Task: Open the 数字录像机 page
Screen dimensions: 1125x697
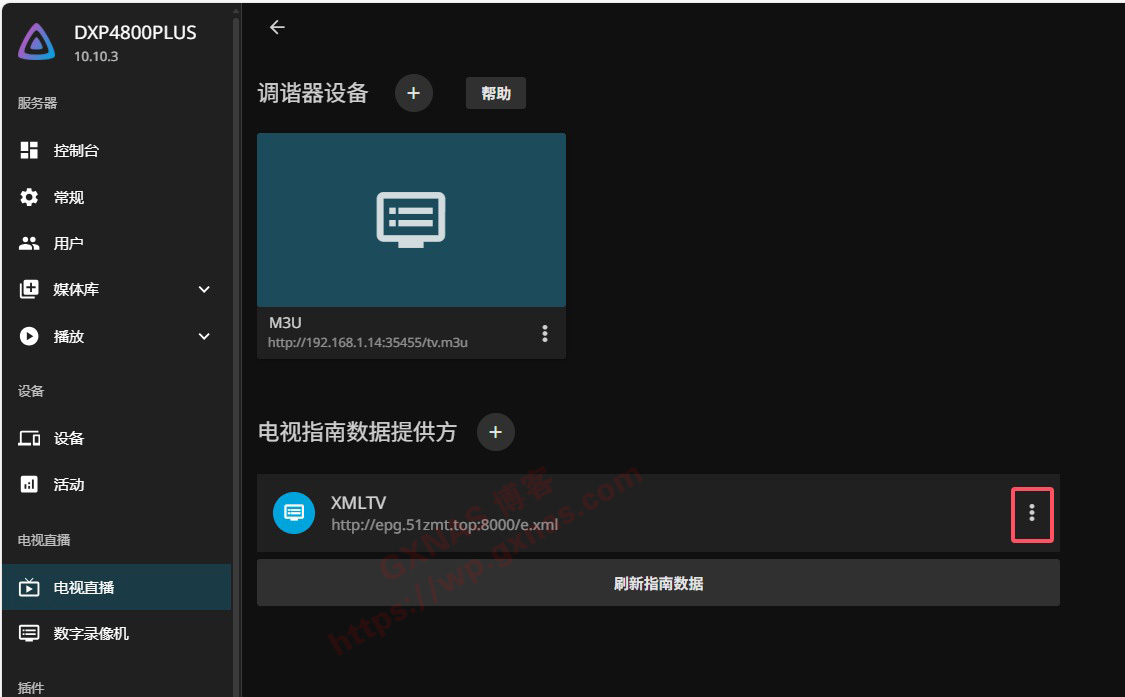Action: (x=90, y=634)
